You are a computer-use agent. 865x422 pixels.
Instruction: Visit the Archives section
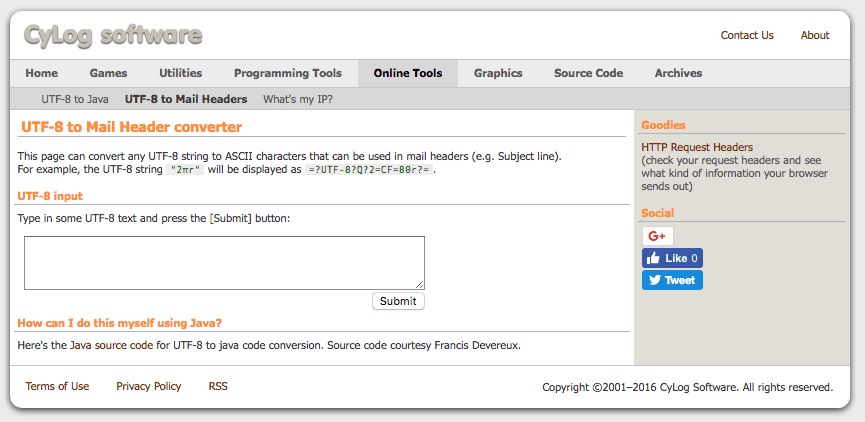pyautogui.click(x=678, y=73)
